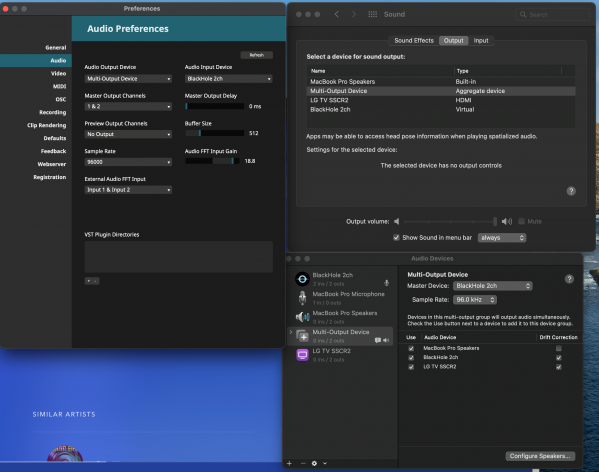
Task: Open the 'always' menu bar popup
Action: pos(502,238)
